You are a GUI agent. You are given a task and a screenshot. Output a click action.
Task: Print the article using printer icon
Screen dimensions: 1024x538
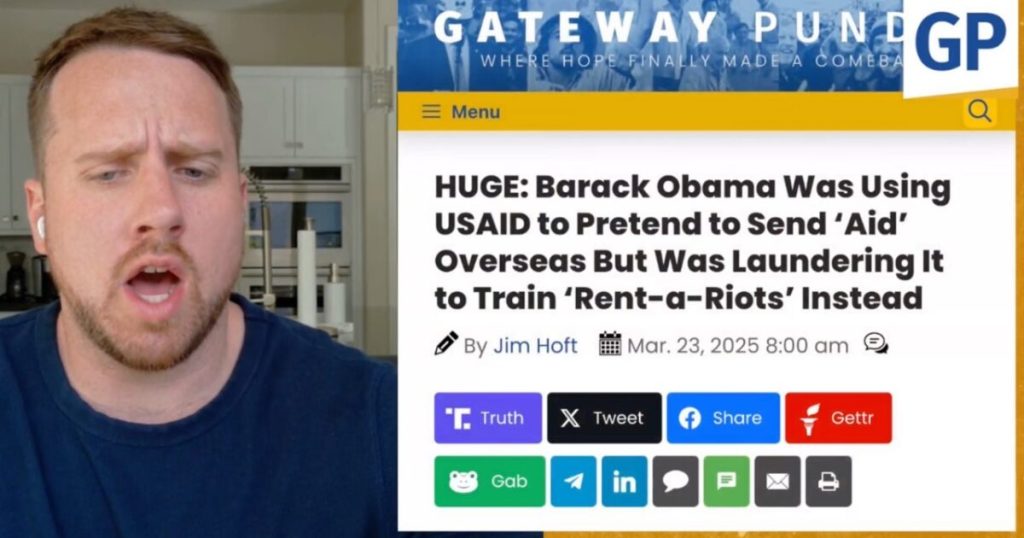(x=829, y=481)
